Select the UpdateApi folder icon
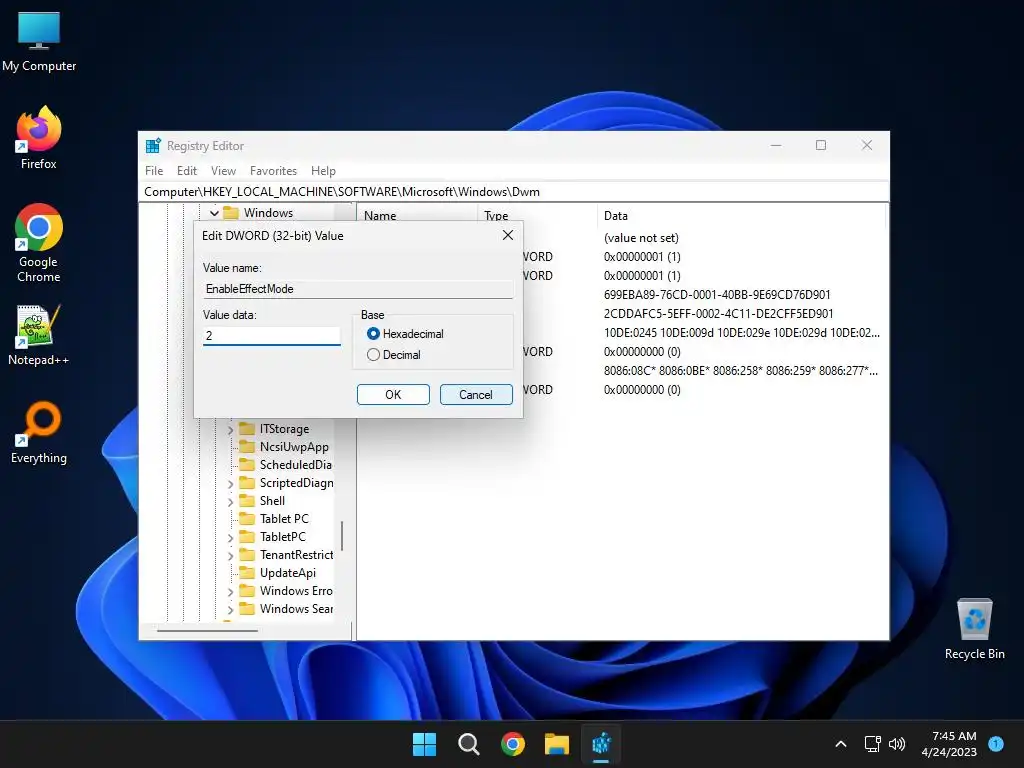This screenshot has width=1024, height=768. [246, 573]
